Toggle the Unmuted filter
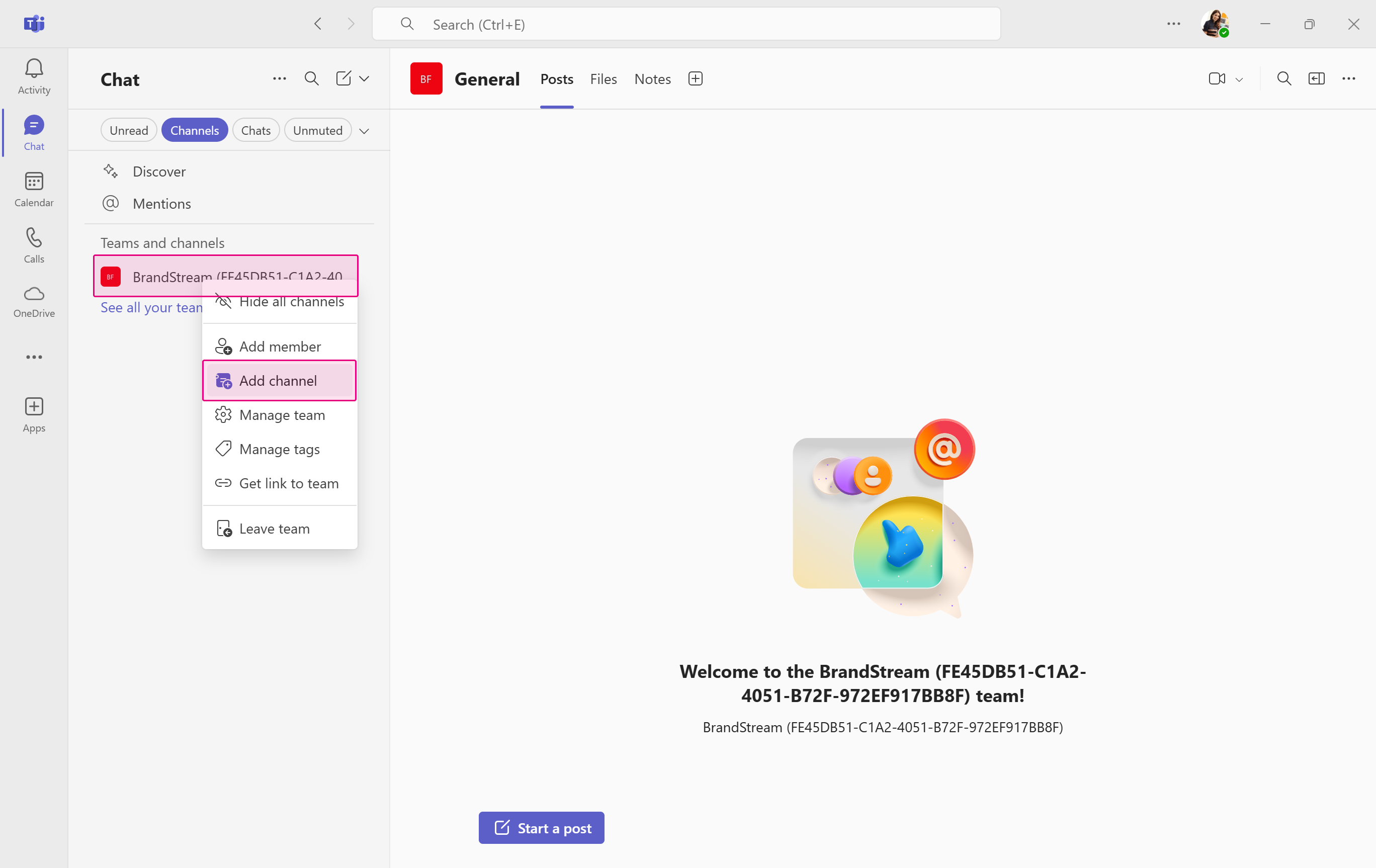Viewport: 1376px width, 868px height. (x=318, y=130)
